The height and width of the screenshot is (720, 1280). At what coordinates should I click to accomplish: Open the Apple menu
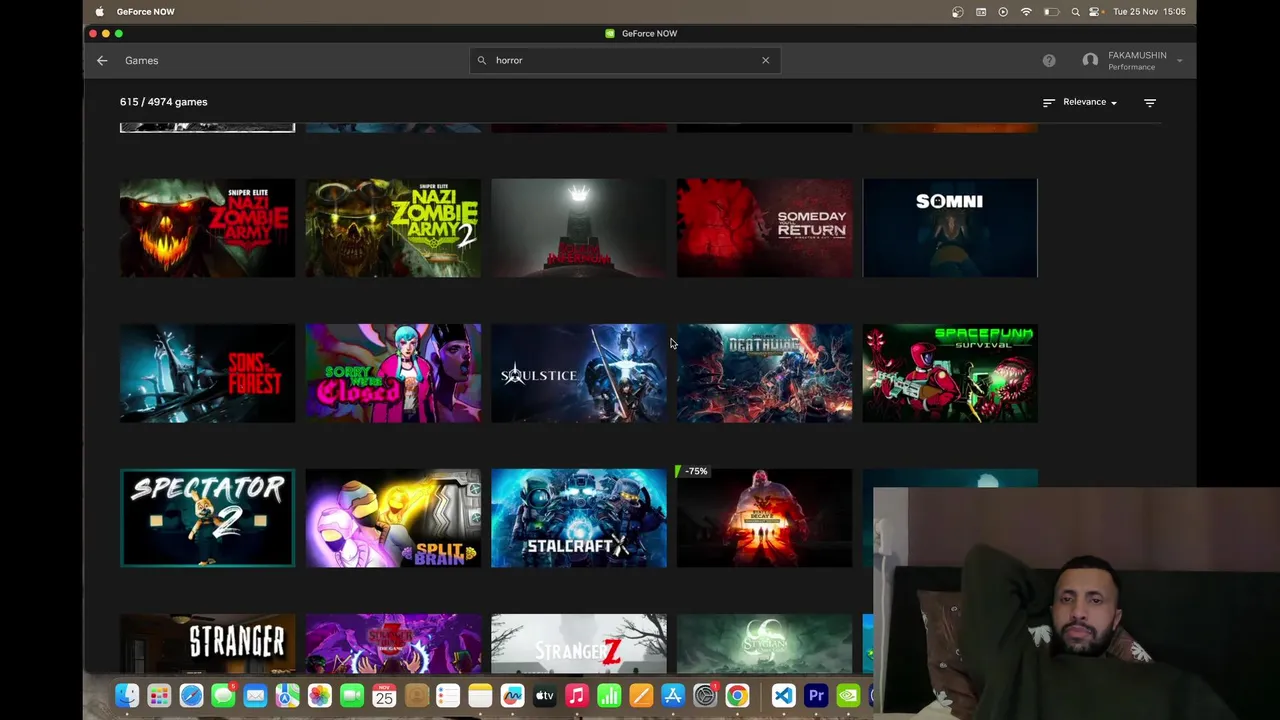point(99,12)
